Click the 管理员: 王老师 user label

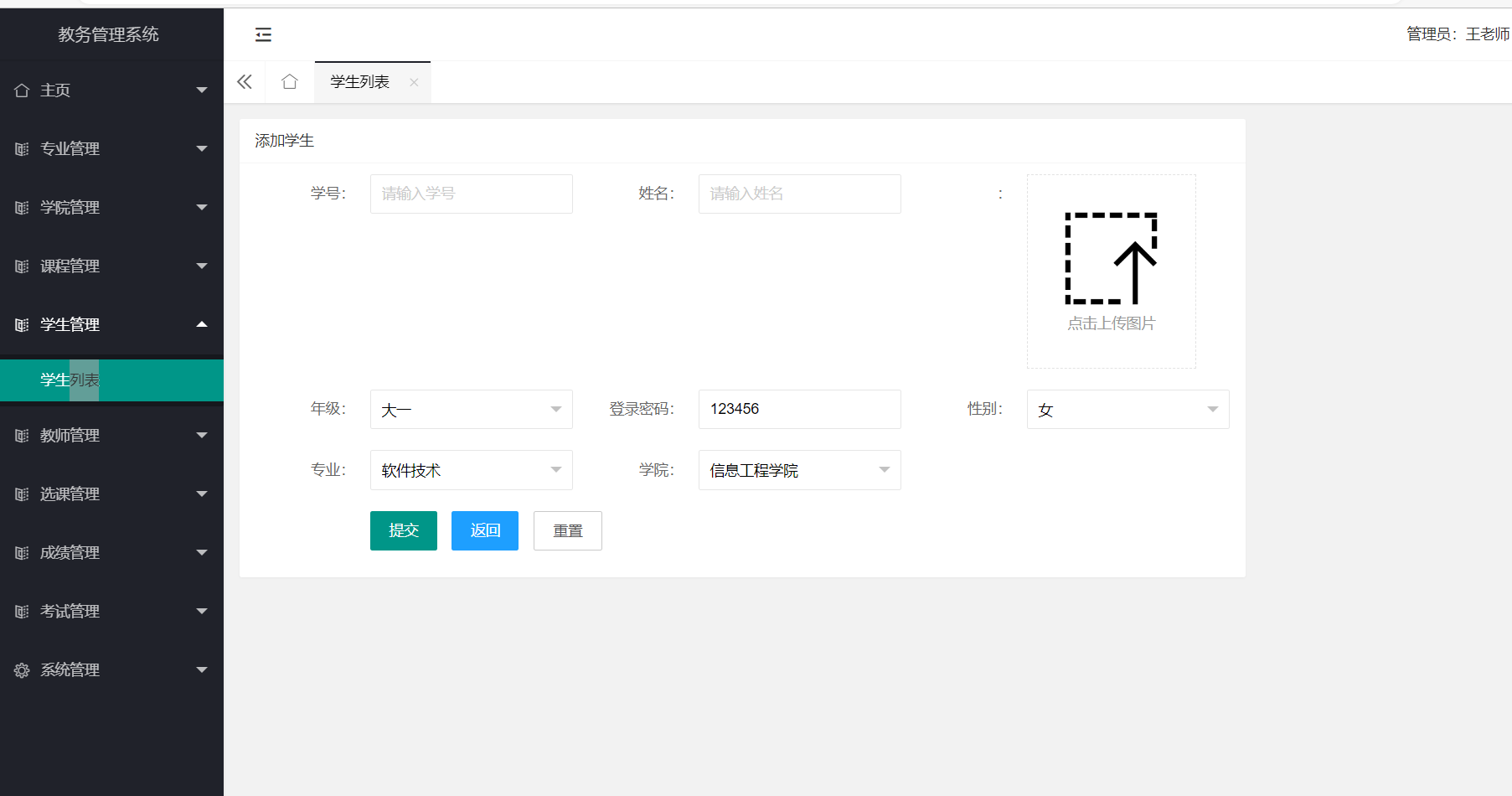(x=1458, y=34)
